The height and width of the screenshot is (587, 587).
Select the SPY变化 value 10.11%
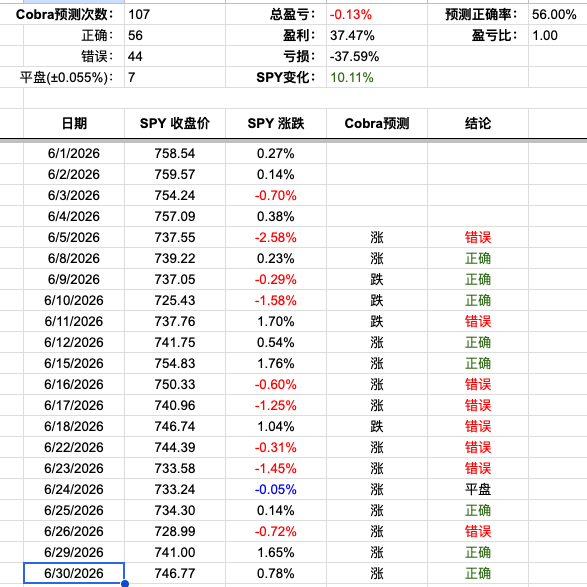tap(377, 77)
